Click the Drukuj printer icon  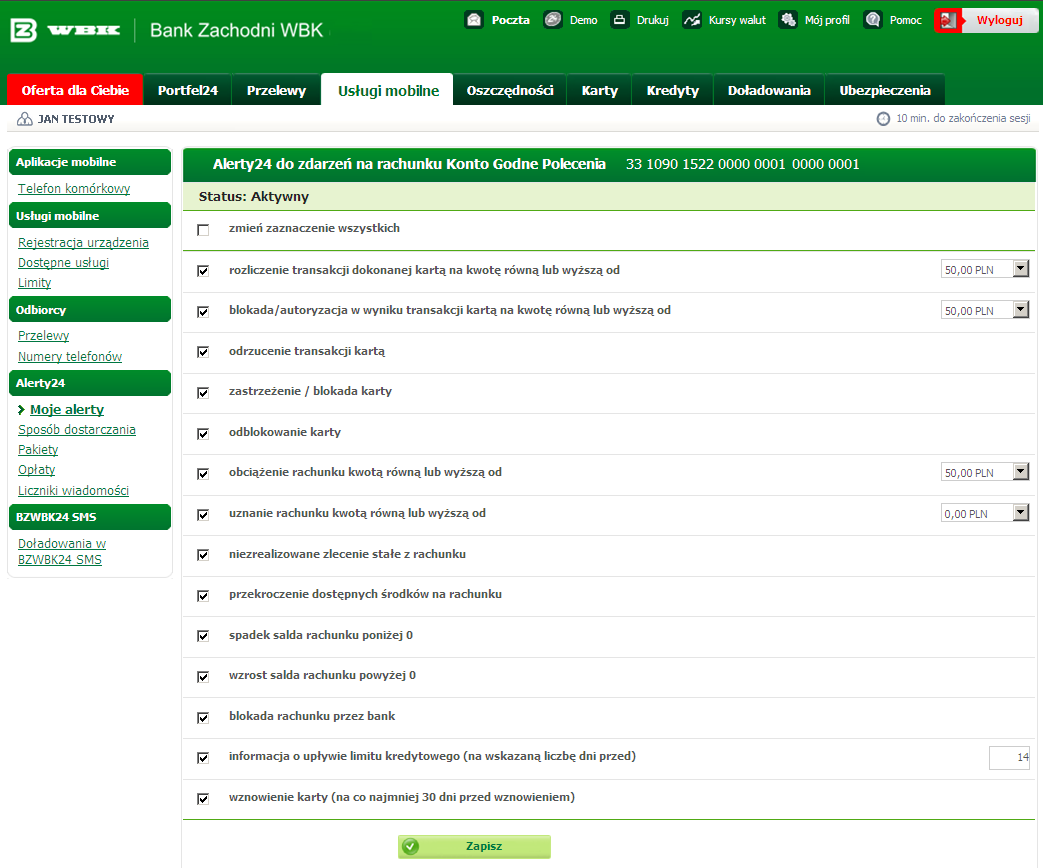619,20
